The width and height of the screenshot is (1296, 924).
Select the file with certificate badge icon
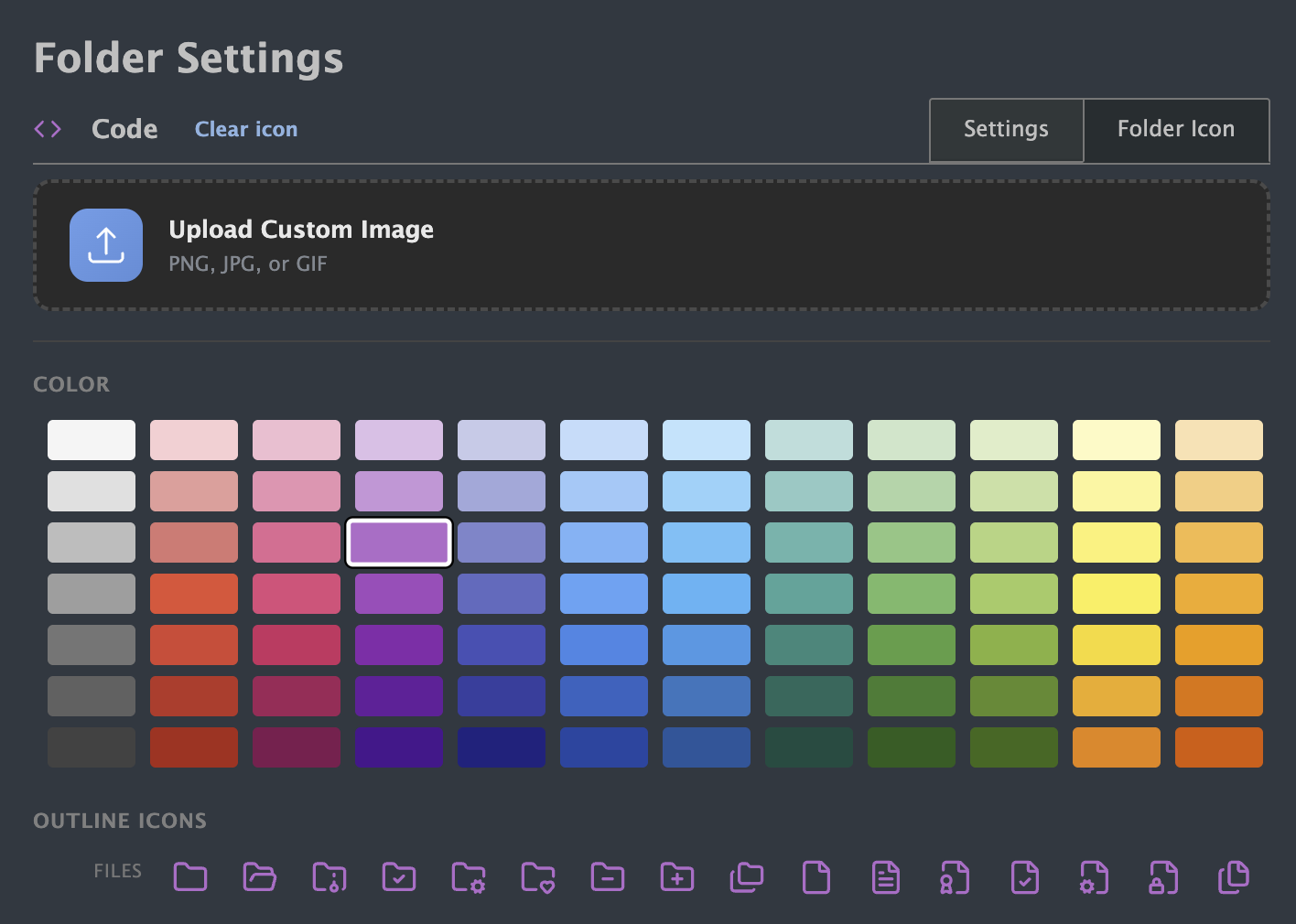point(956,877)
